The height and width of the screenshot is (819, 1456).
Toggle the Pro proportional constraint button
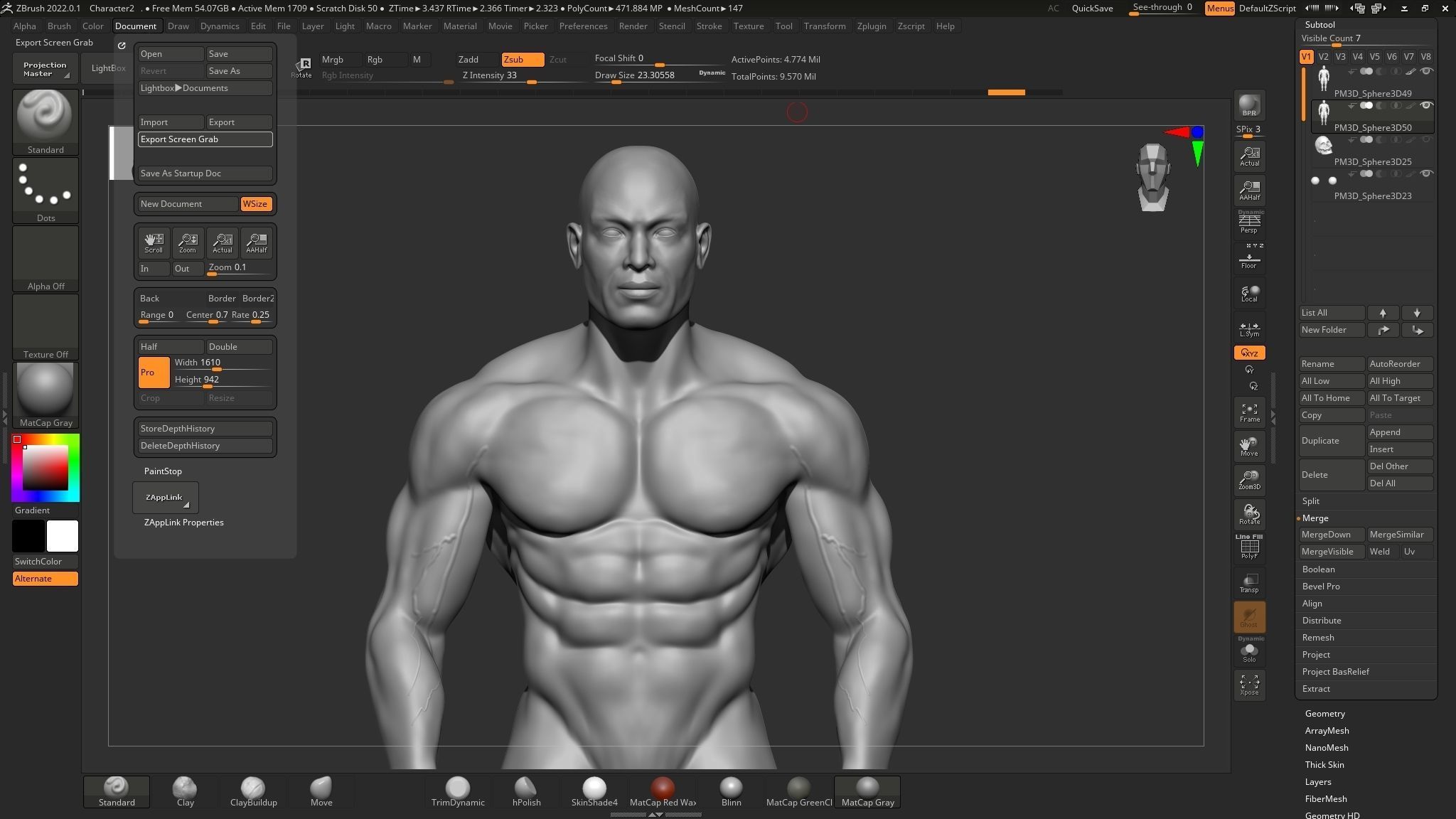[x=154, y=373]
